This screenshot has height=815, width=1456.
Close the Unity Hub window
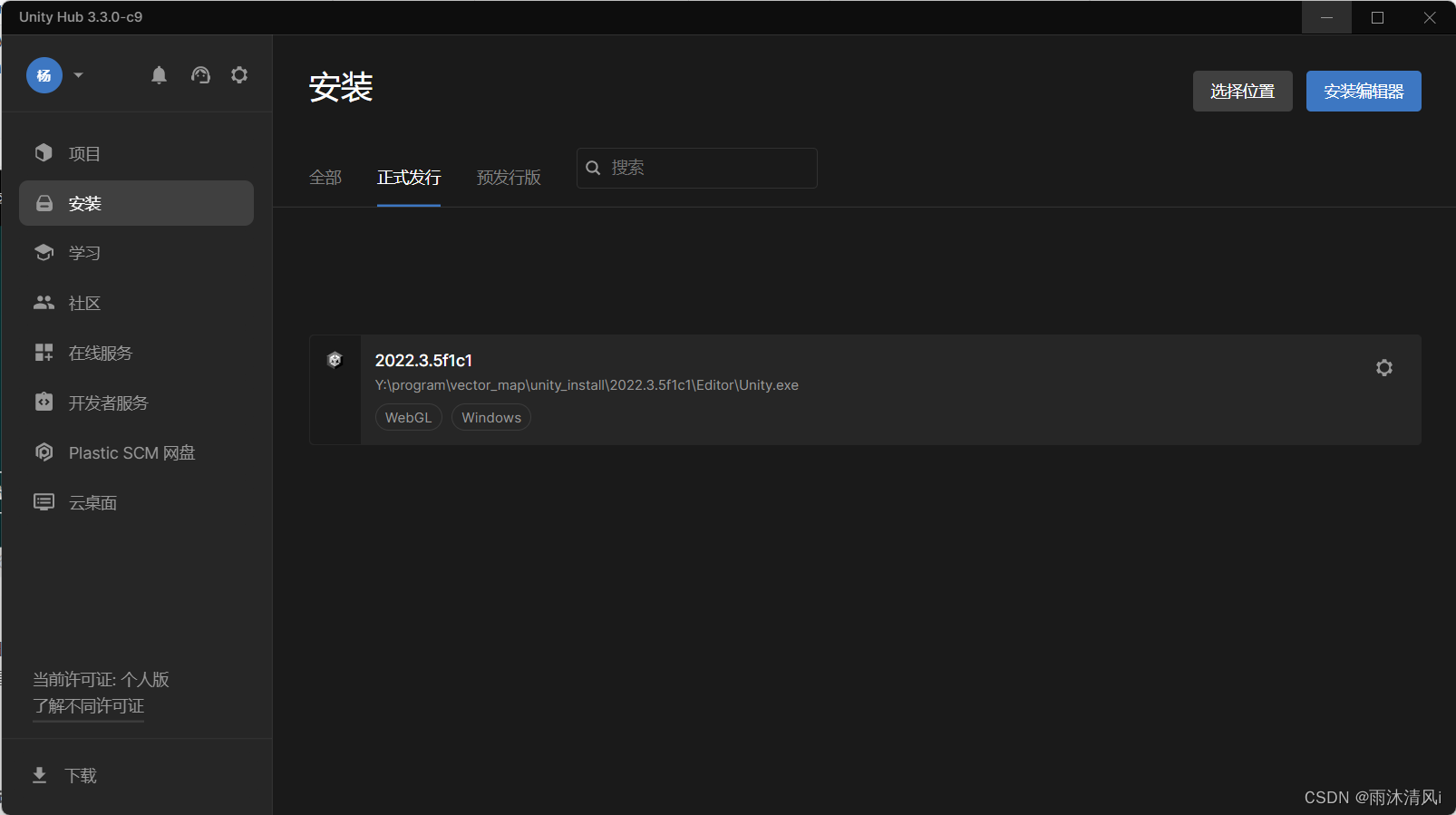pyautogui.click(x=1430, y=17)
